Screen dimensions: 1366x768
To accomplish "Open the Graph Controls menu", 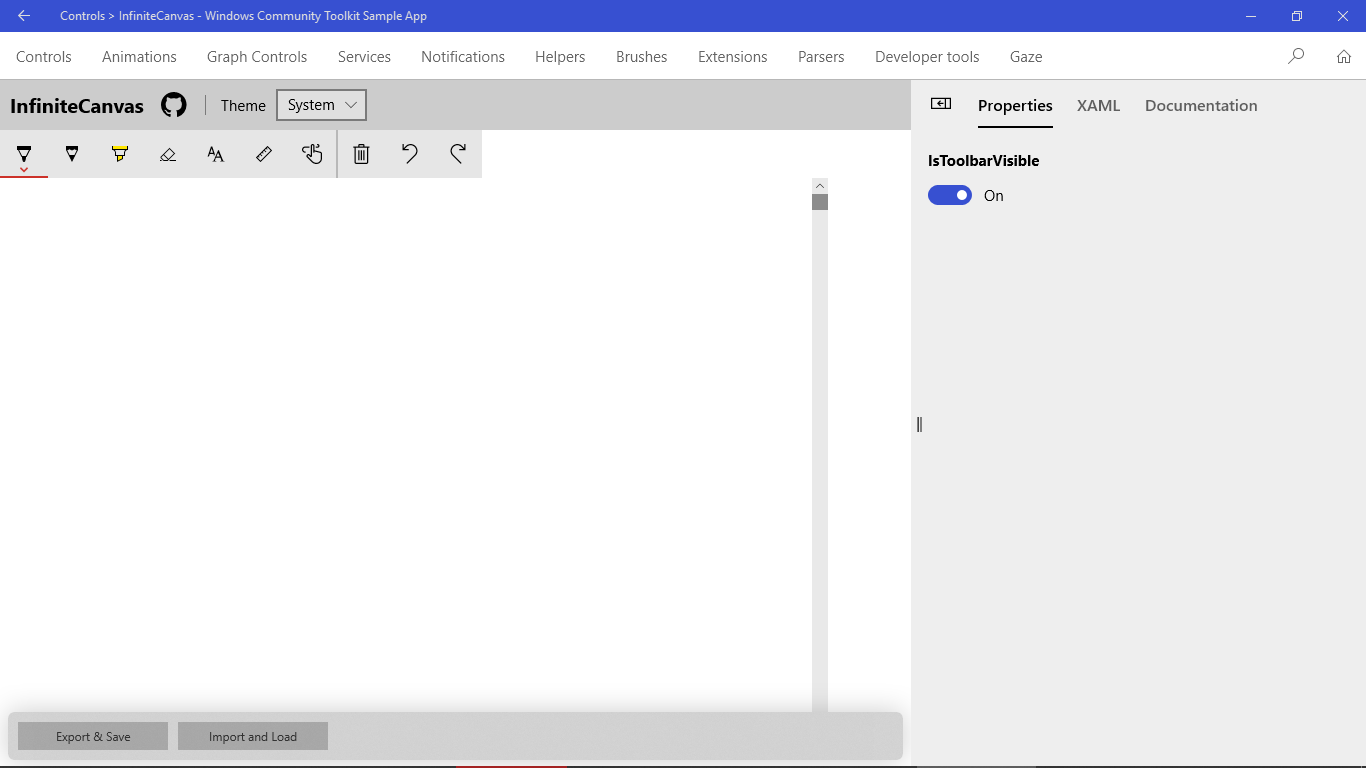I will (x=257, y=57).
